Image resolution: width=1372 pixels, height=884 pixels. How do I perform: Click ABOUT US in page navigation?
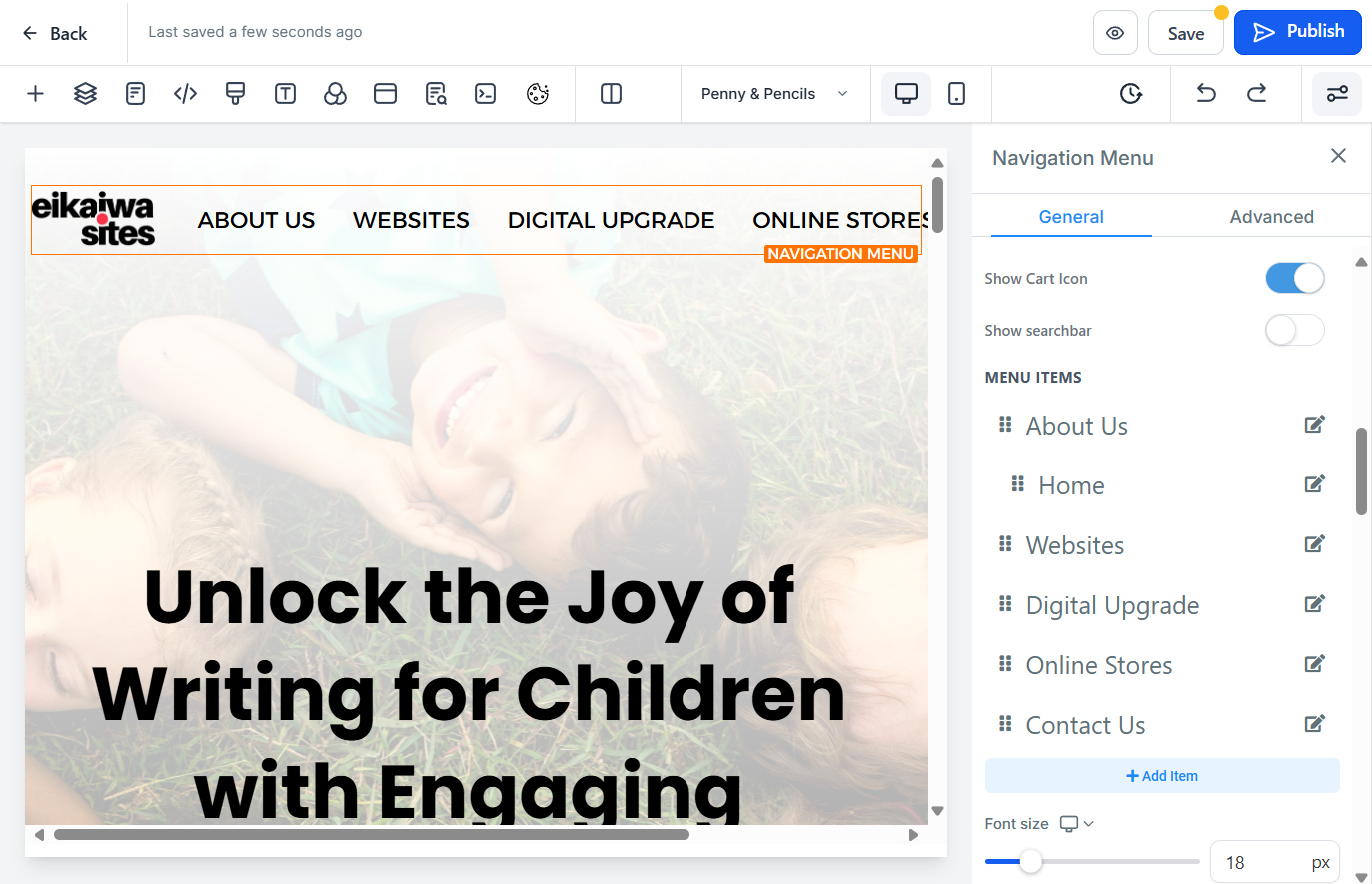click(x=256, y=220)
